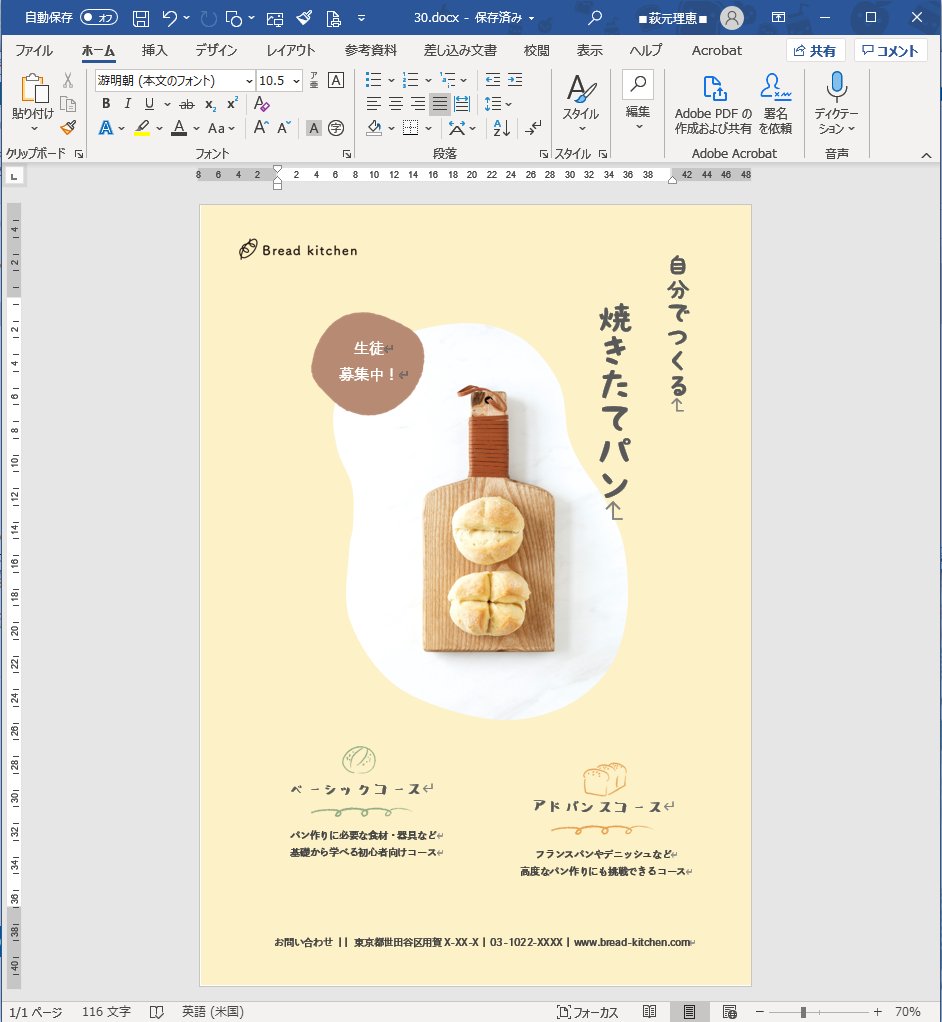The image size is (942, 1022).
Task: Click the Save icon in title bar
Action: pyautogui.click(x=141, y=18)
